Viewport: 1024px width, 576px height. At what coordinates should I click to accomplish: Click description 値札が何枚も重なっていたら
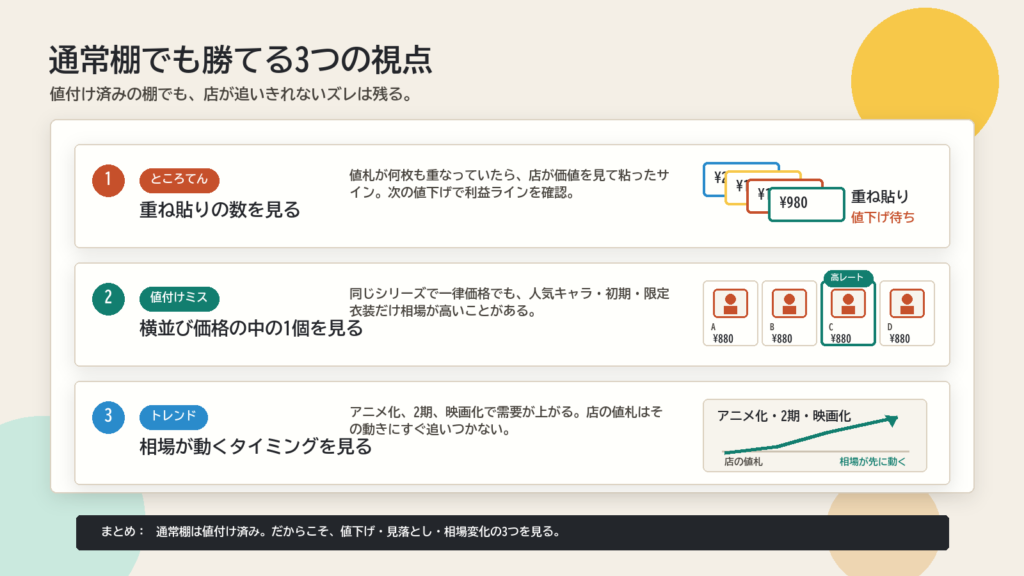tap(509, 184)
